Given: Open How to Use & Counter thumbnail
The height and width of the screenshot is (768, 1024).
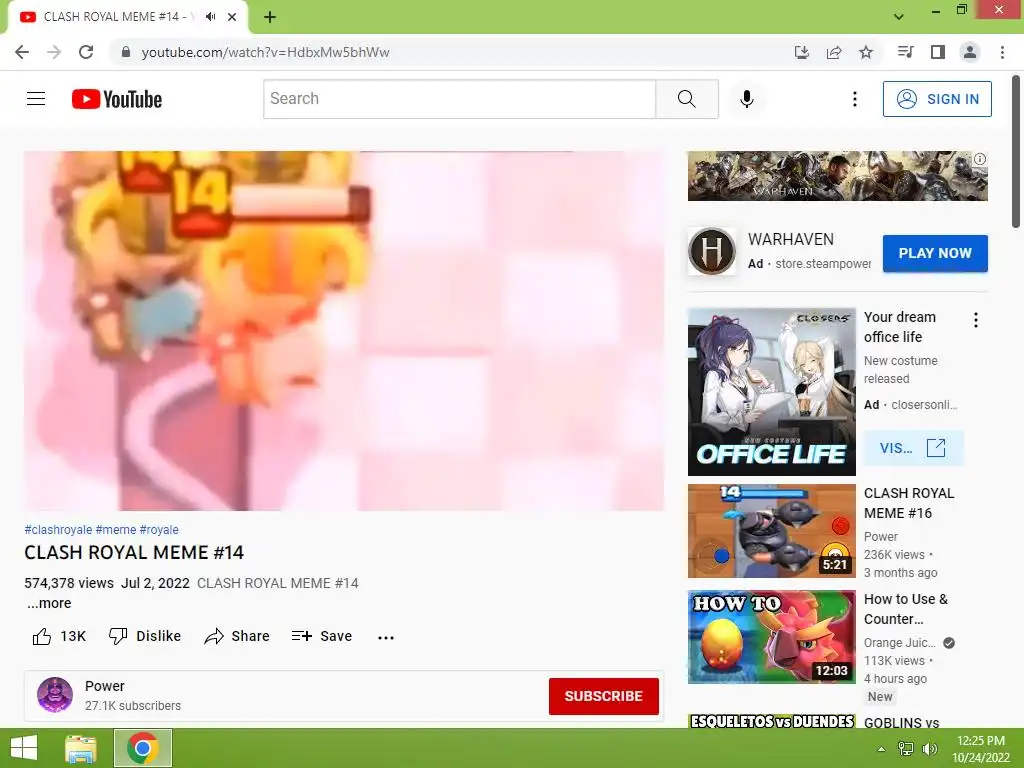Looking at the screenshot, I should 771,637.
